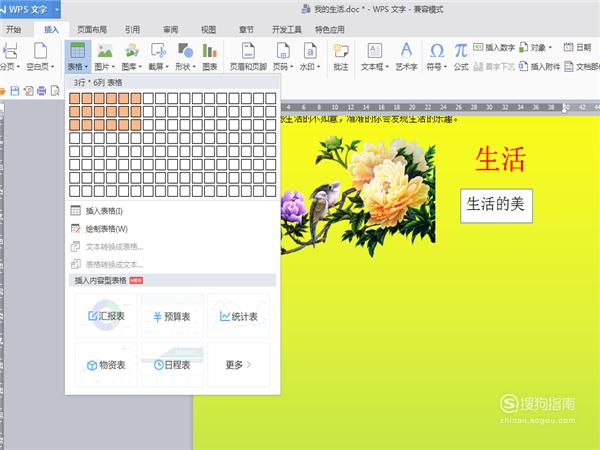Select the last highlighted cell for 3×6 table
This screenshot has width=600, height=450.
136,125
